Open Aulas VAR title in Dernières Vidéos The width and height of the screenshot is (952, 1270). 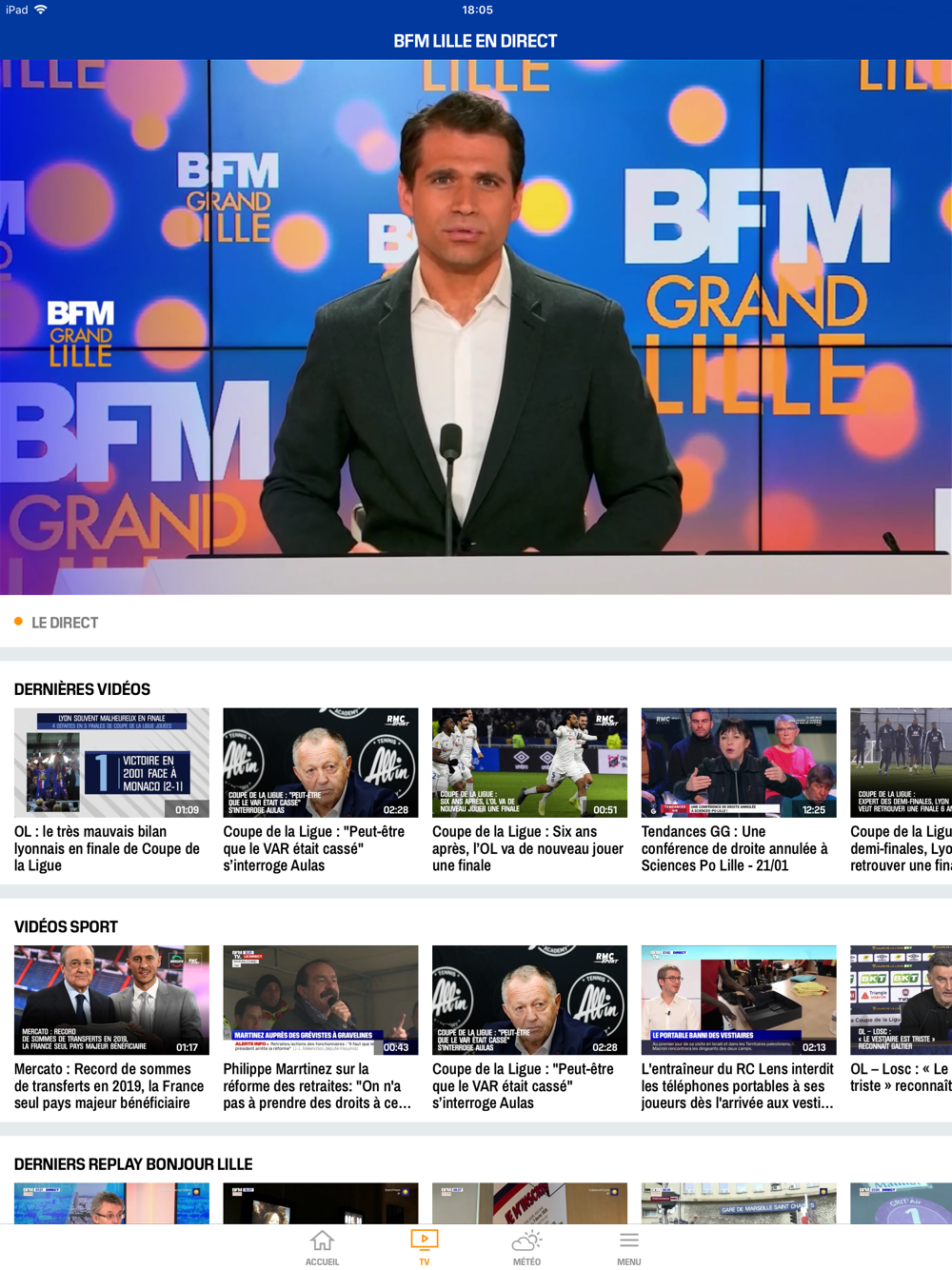click(314, 848)
